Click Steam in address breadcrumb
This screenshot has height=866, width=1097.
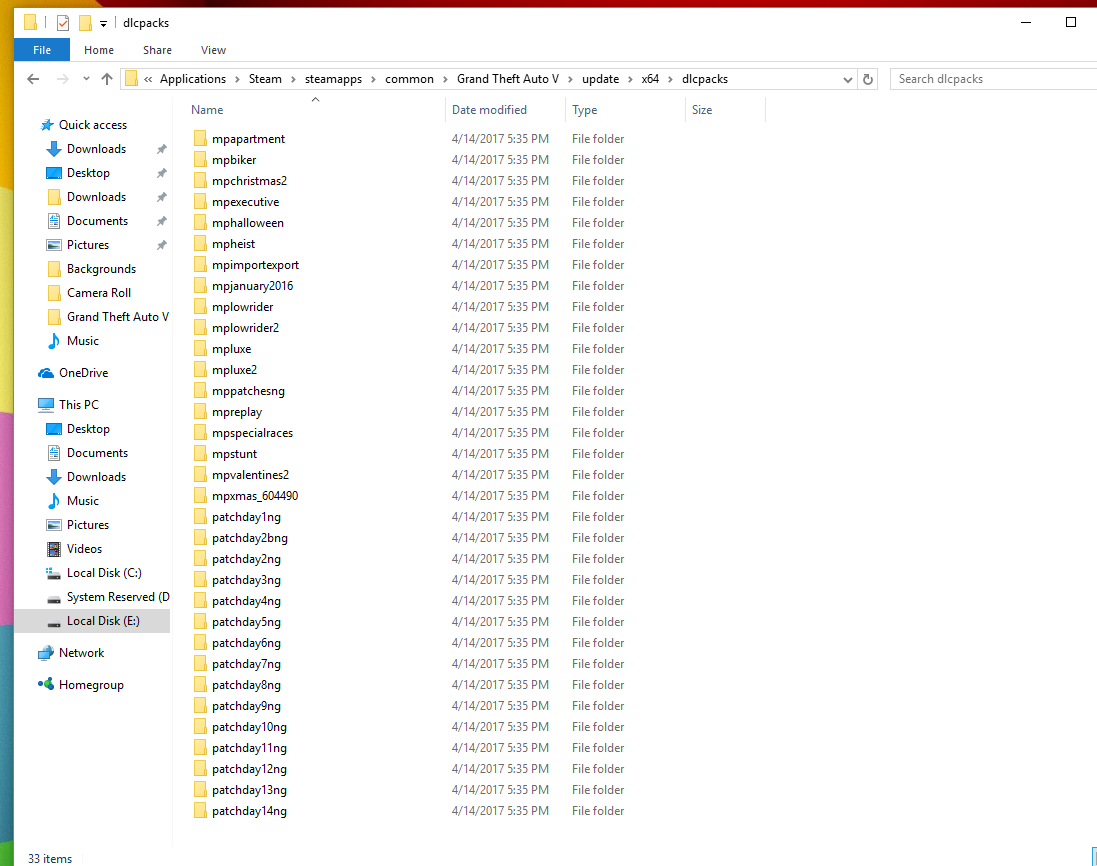tap(265, 79)
